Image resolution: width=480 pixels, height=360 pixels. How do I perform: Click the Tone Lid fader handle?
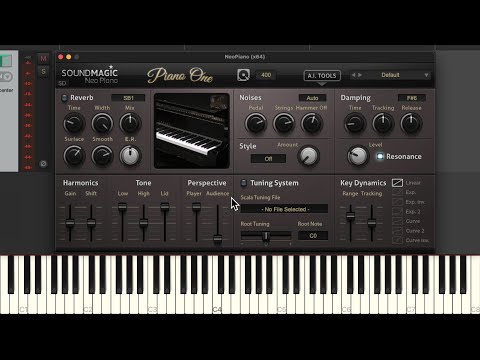165,207
